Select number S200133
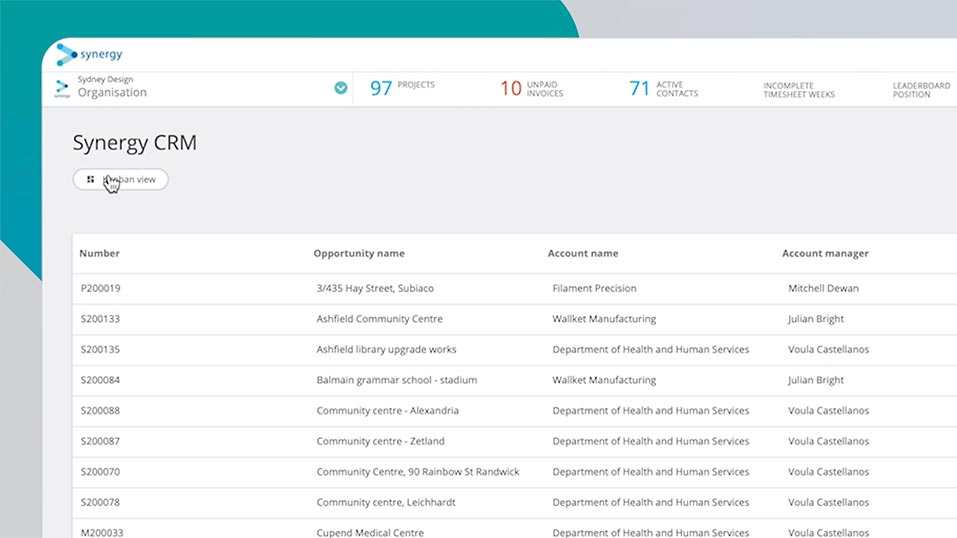 (100, 319)
